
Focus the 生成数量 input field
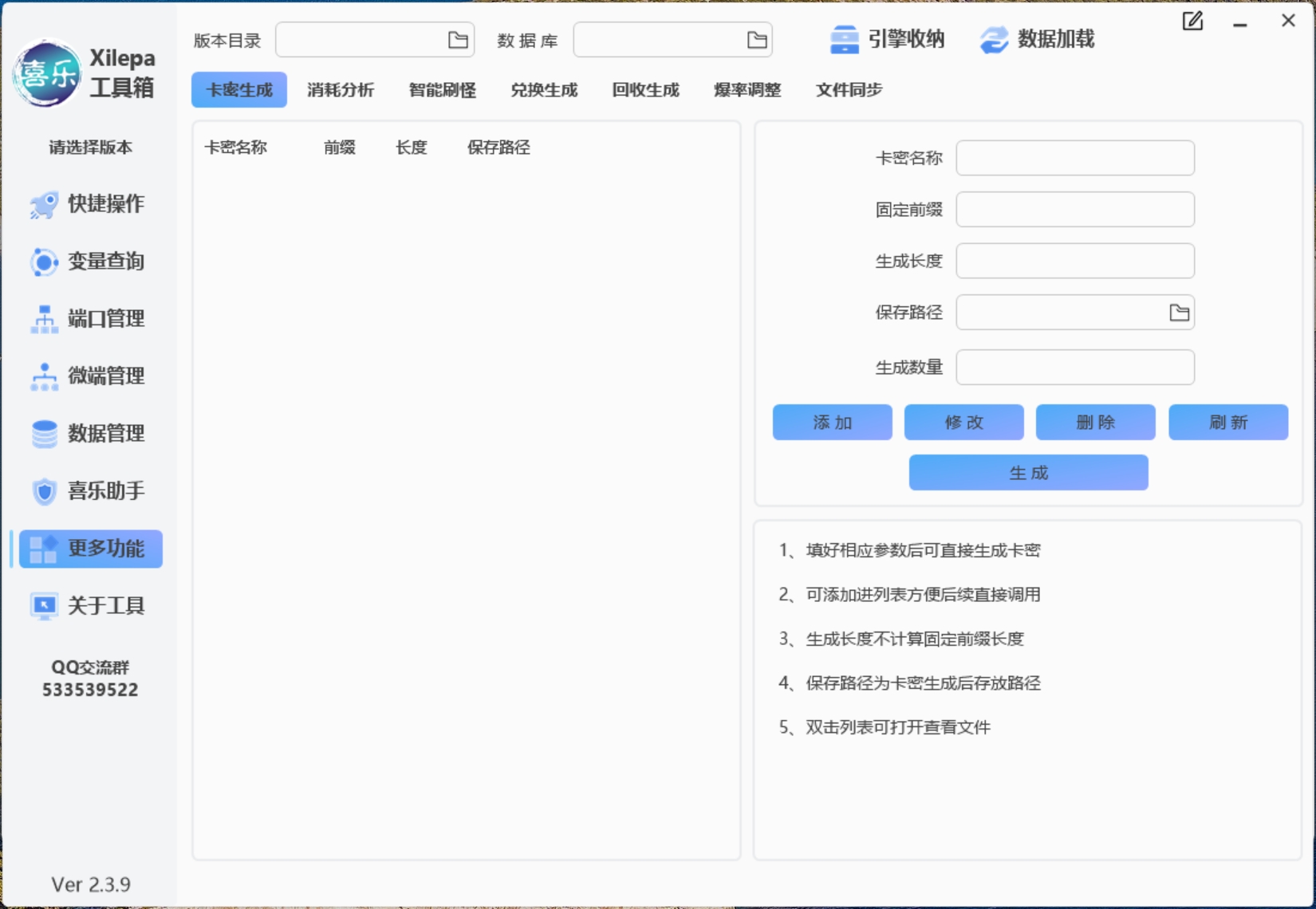(1075, 368)
